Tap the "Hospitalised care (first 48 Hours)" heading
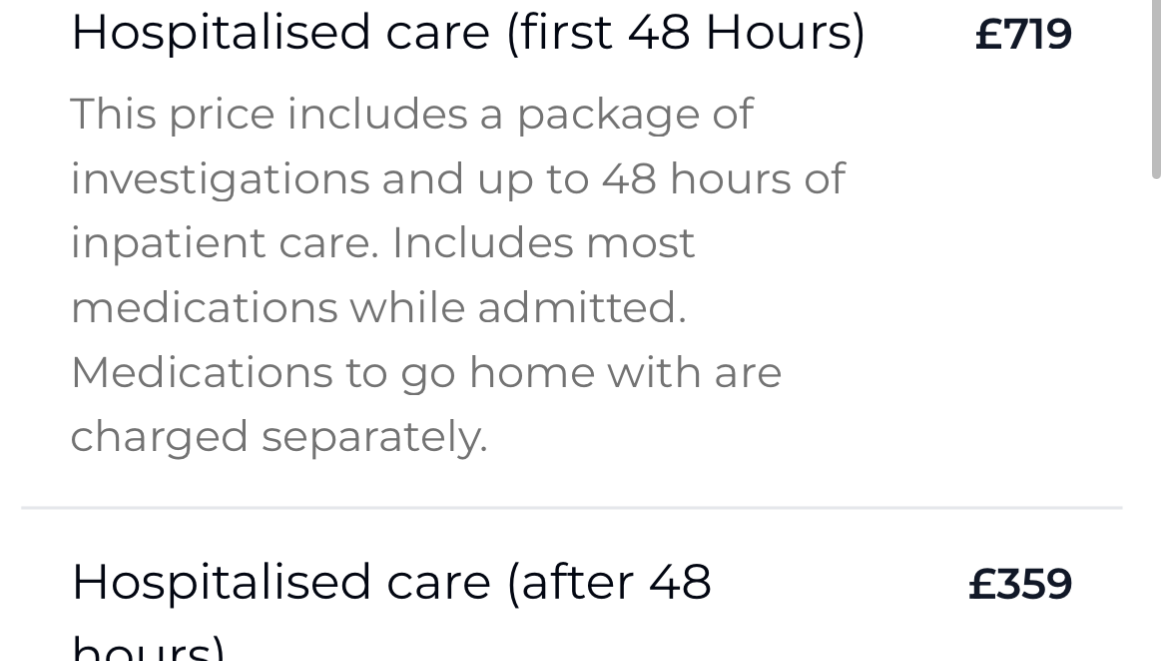The width and height of the screenshot is (1170, 661). tap(467, 35)
